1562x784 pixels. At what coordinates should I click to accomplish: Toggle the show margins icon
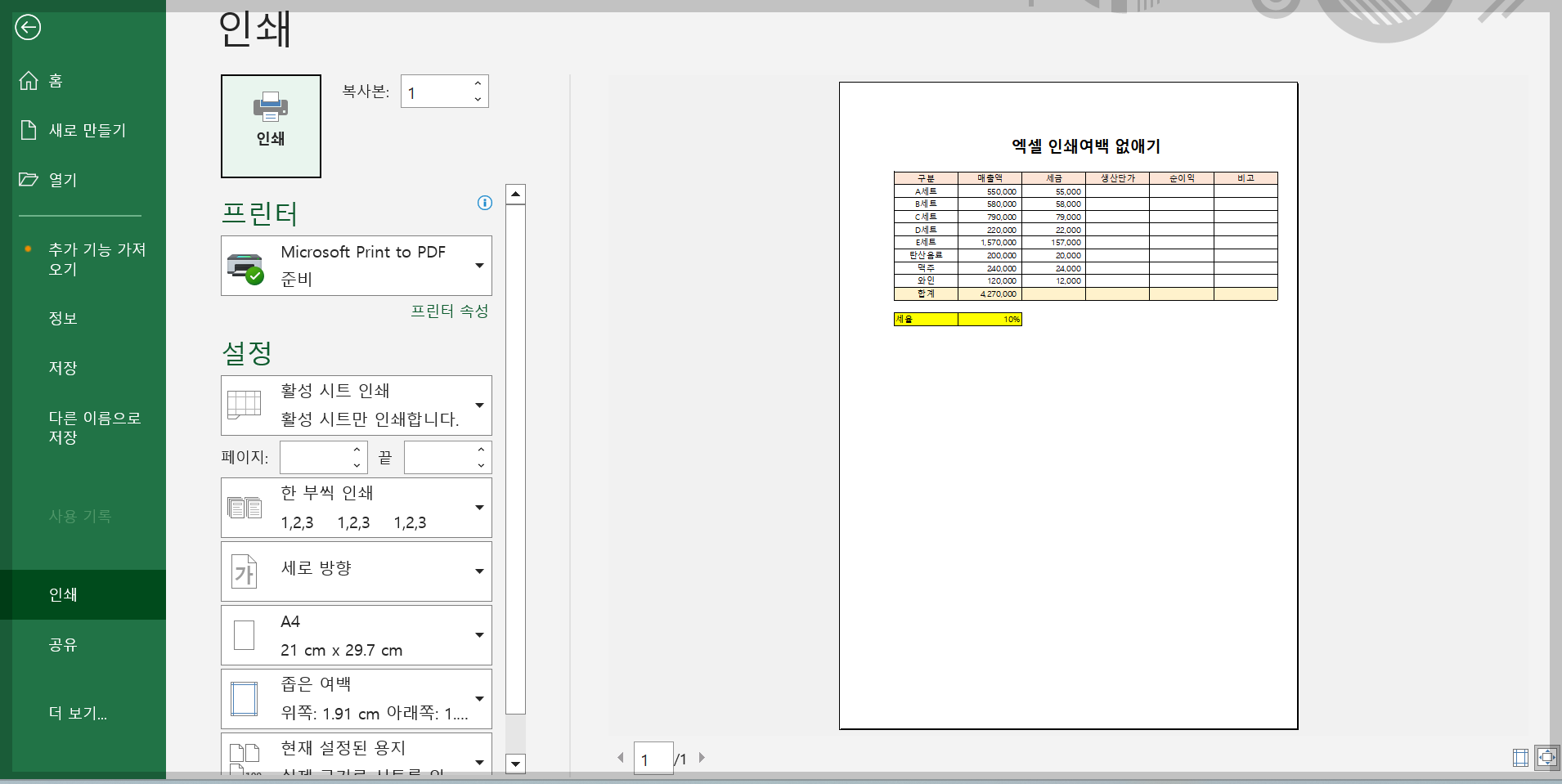pyautogui.click(x=1520, y=758)
